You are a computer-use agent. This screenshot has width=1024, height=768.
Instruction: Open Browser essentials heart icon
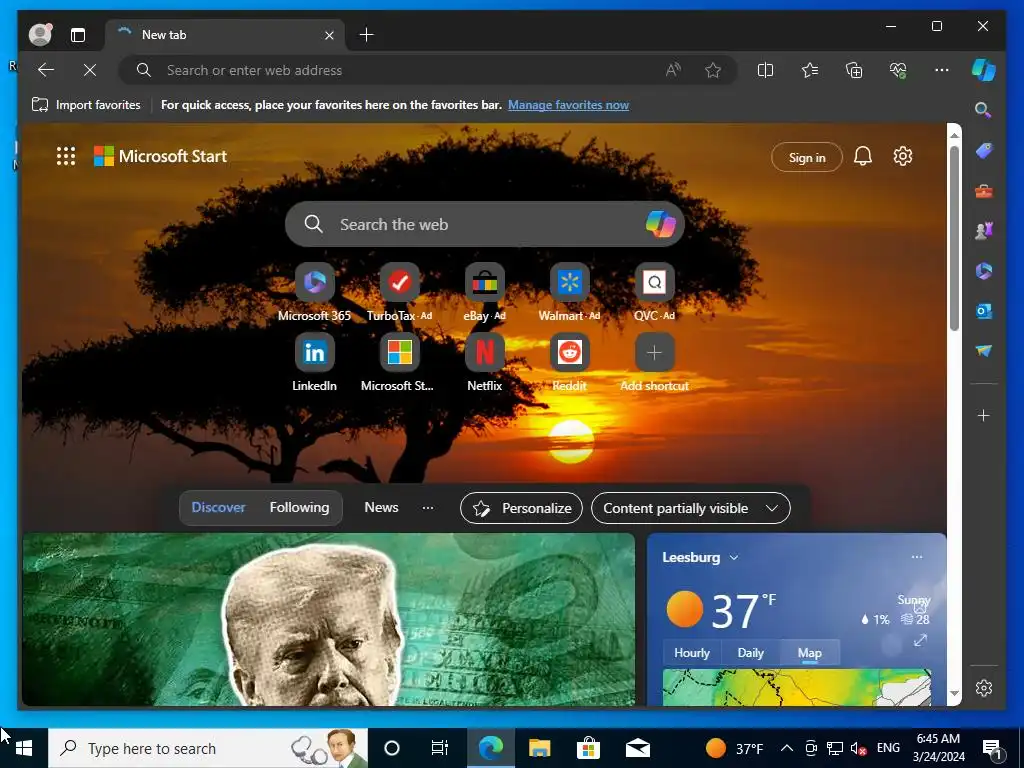click(899, 70)
